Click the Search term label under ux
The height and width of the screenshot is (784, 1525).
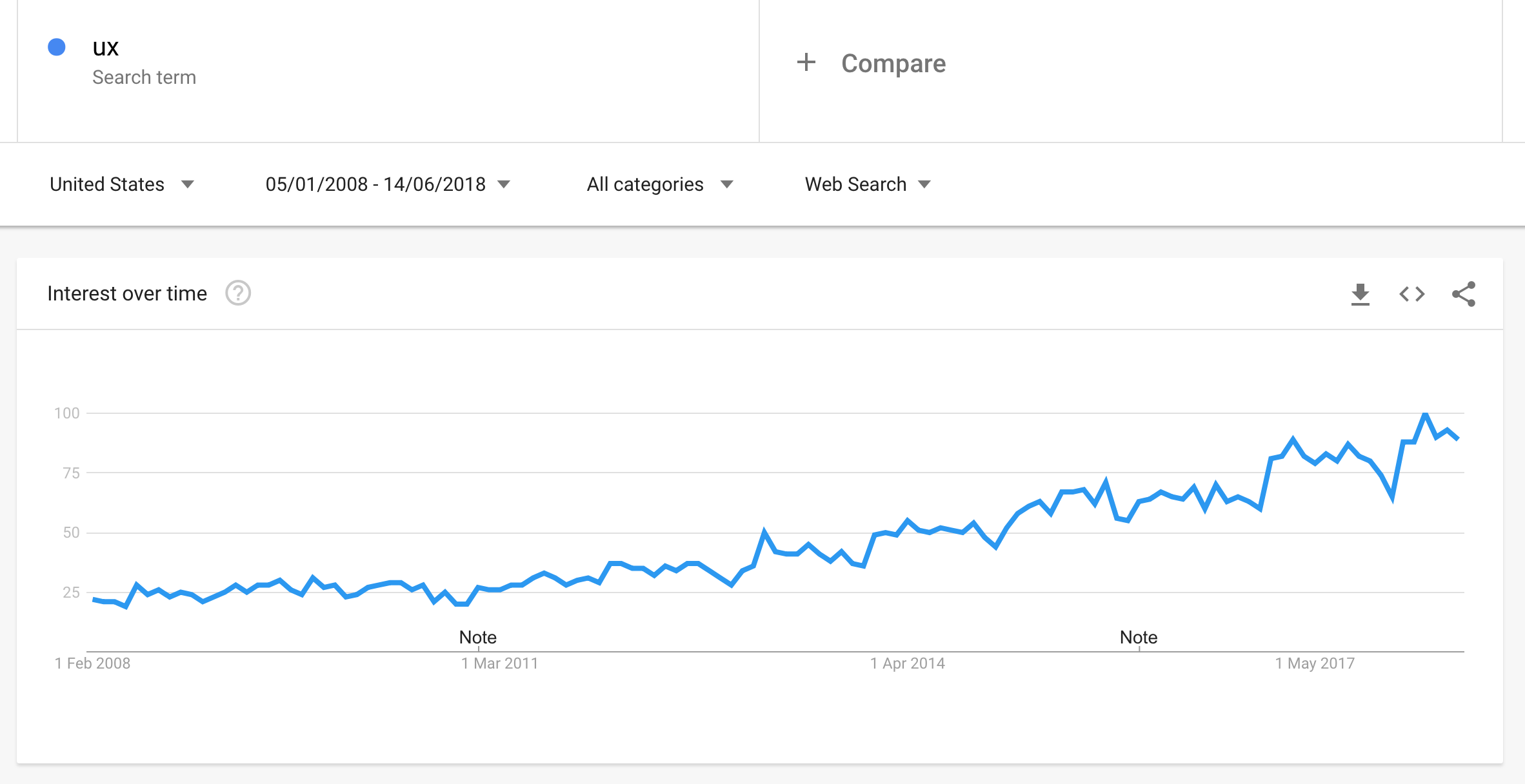(x=145, y=77)
